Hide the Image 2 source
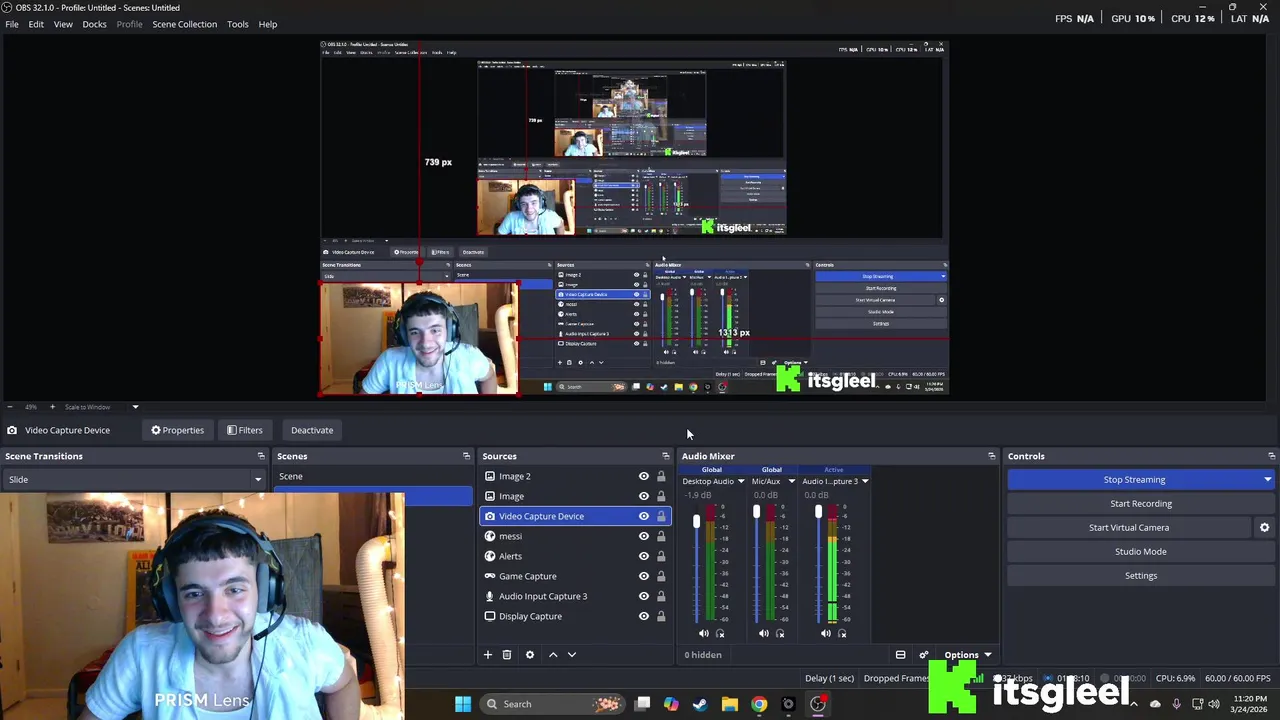 (644, 476)
